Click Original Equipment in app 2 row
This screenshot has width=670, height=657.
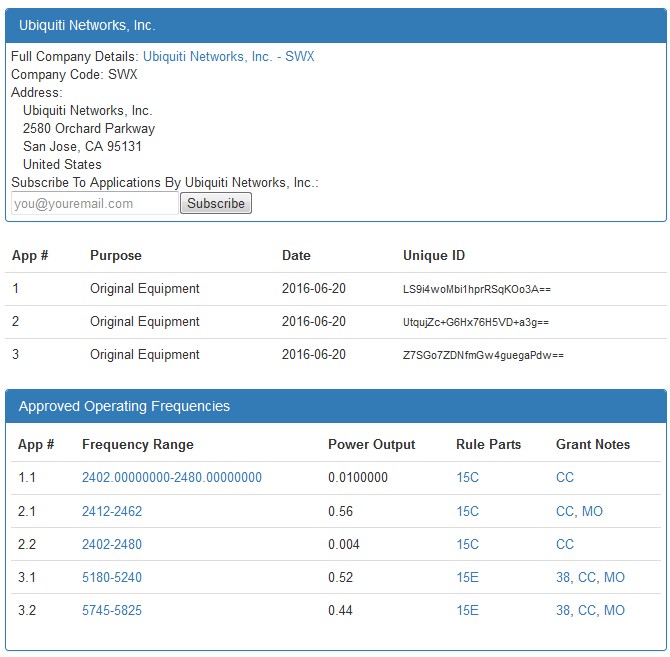(145, 322)
